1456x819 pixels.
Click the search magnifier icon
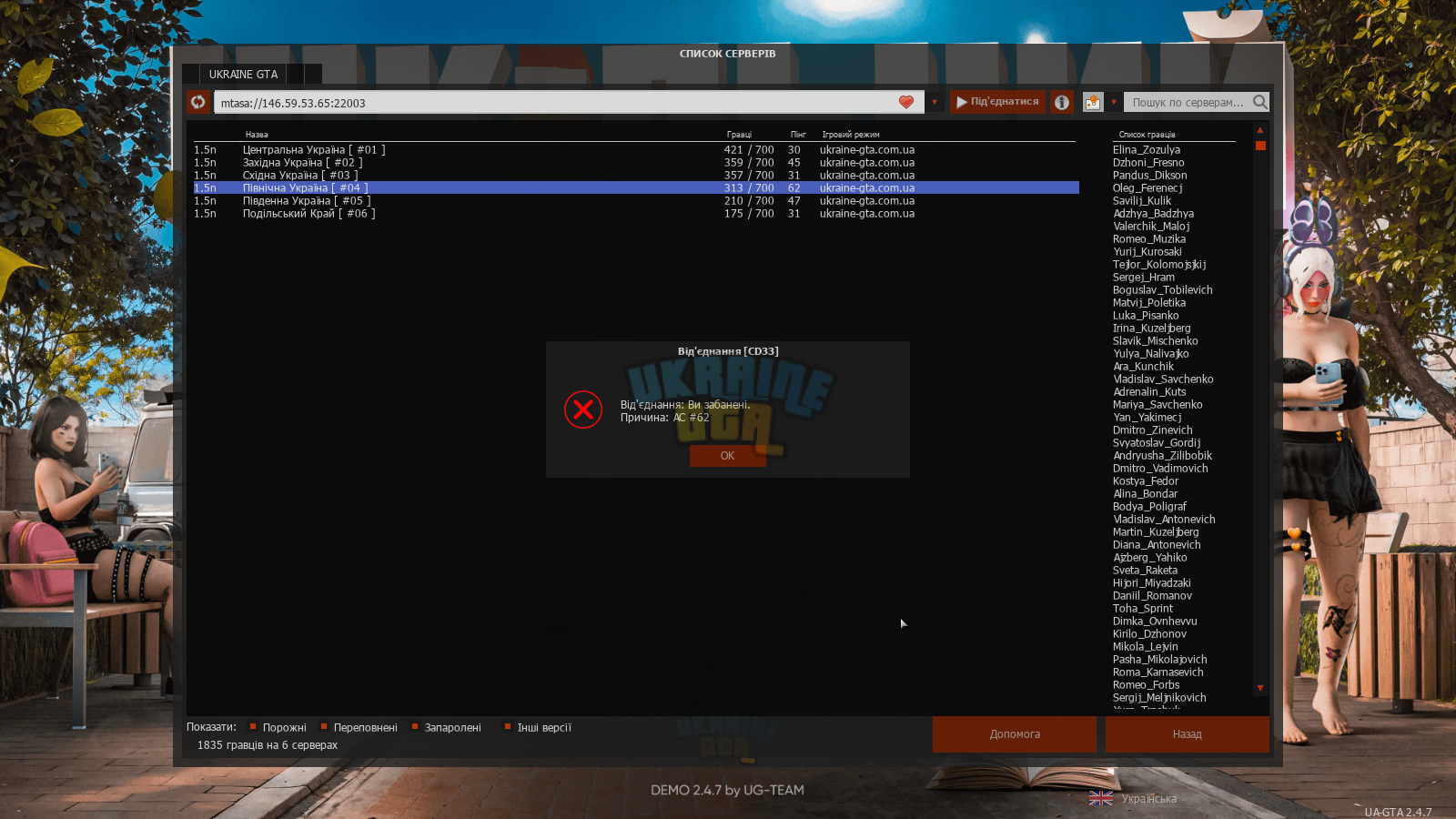click(1259, 102)
